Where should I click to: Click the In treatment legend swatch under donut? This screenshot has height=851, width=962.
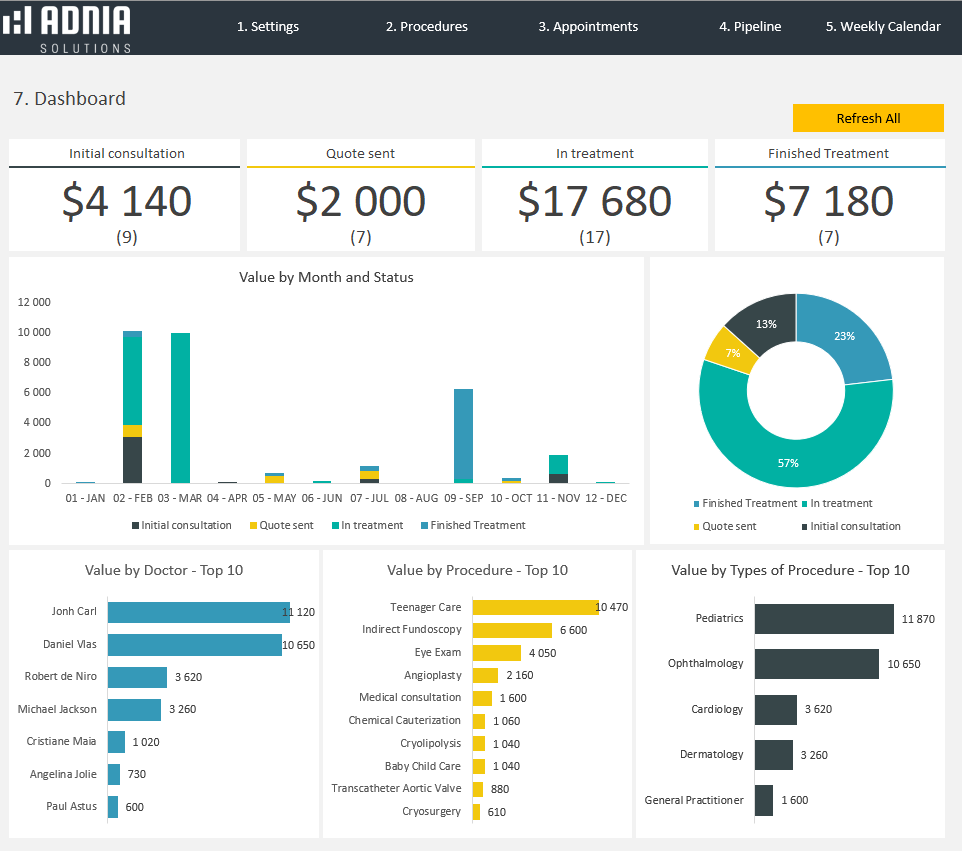804,504
